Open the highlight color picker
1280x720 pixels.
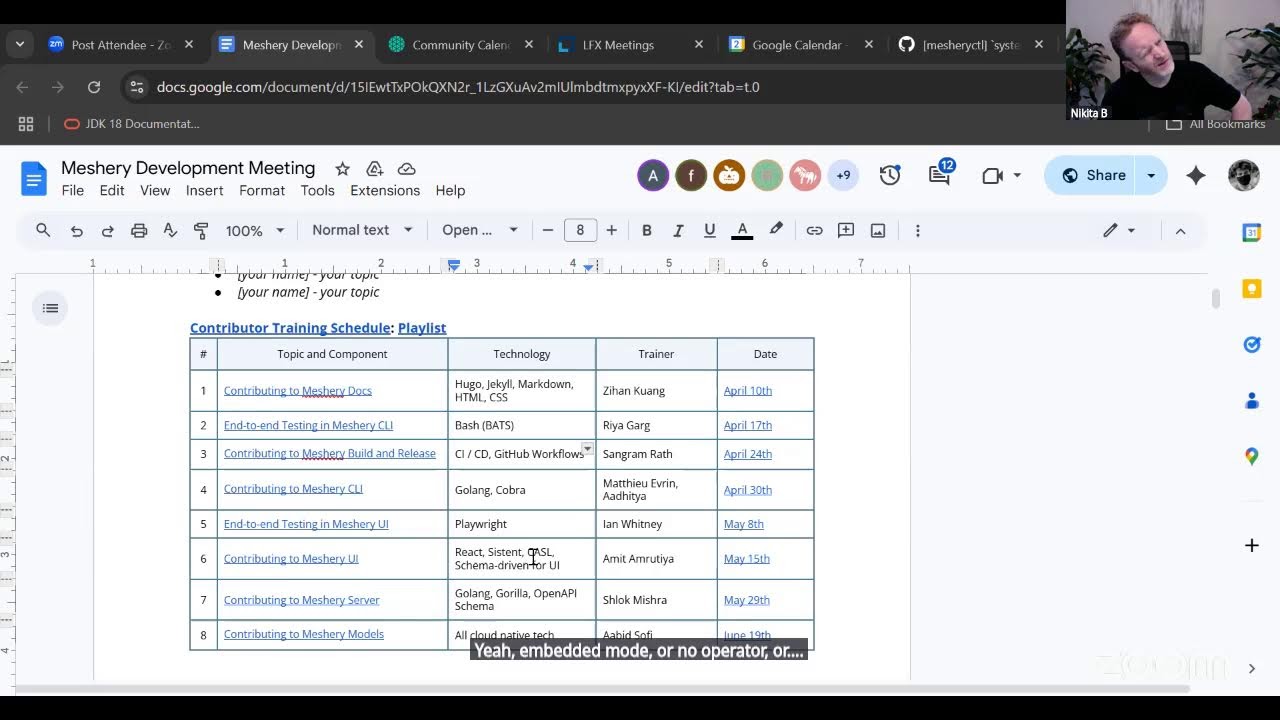coord(775,230)
